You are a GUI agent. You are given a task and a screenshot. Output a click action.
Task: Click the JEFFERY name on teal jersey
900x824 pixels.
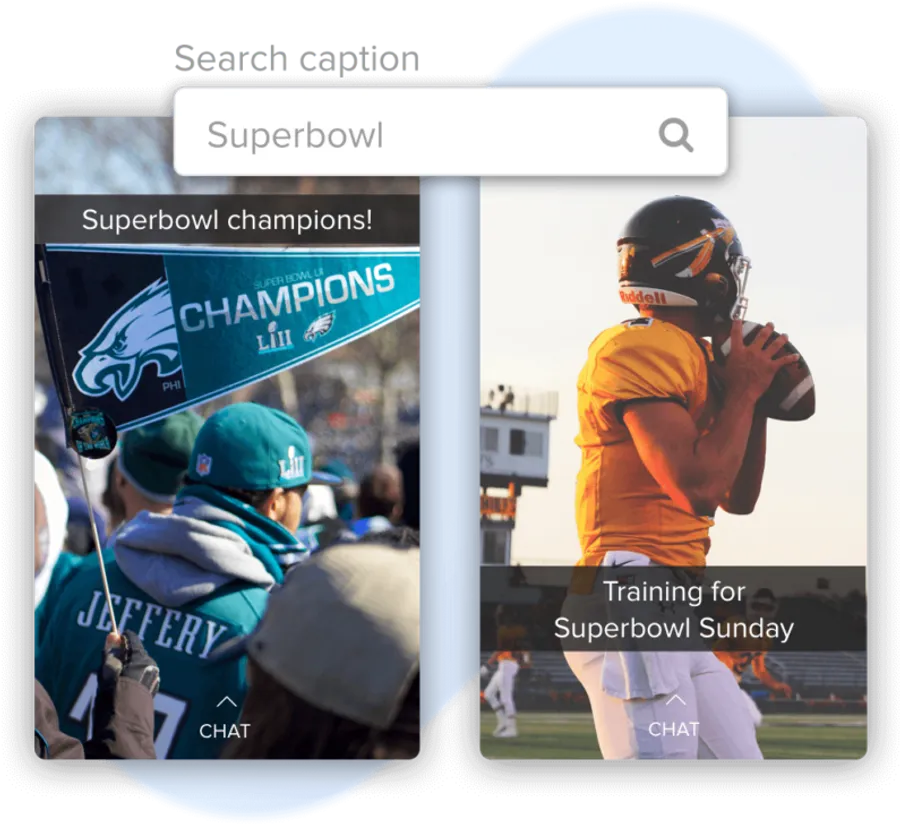[x=152, y=625]
